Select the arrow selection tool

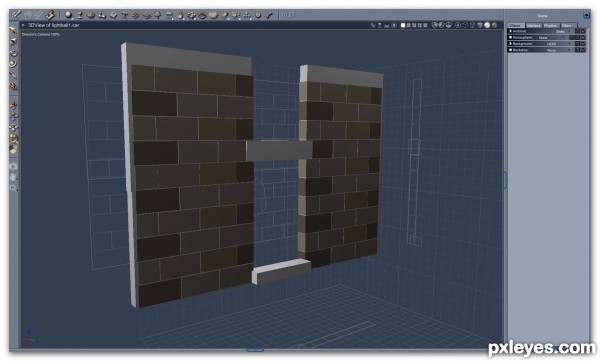(x=13, y=30)
